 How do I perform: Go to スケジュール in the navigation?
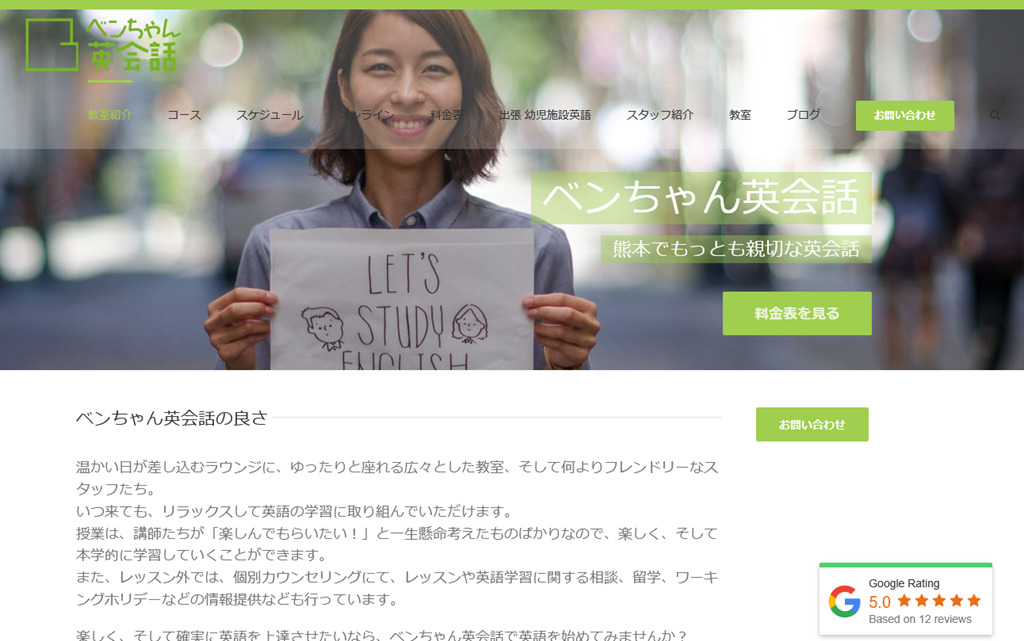click(x=270, y=115)
